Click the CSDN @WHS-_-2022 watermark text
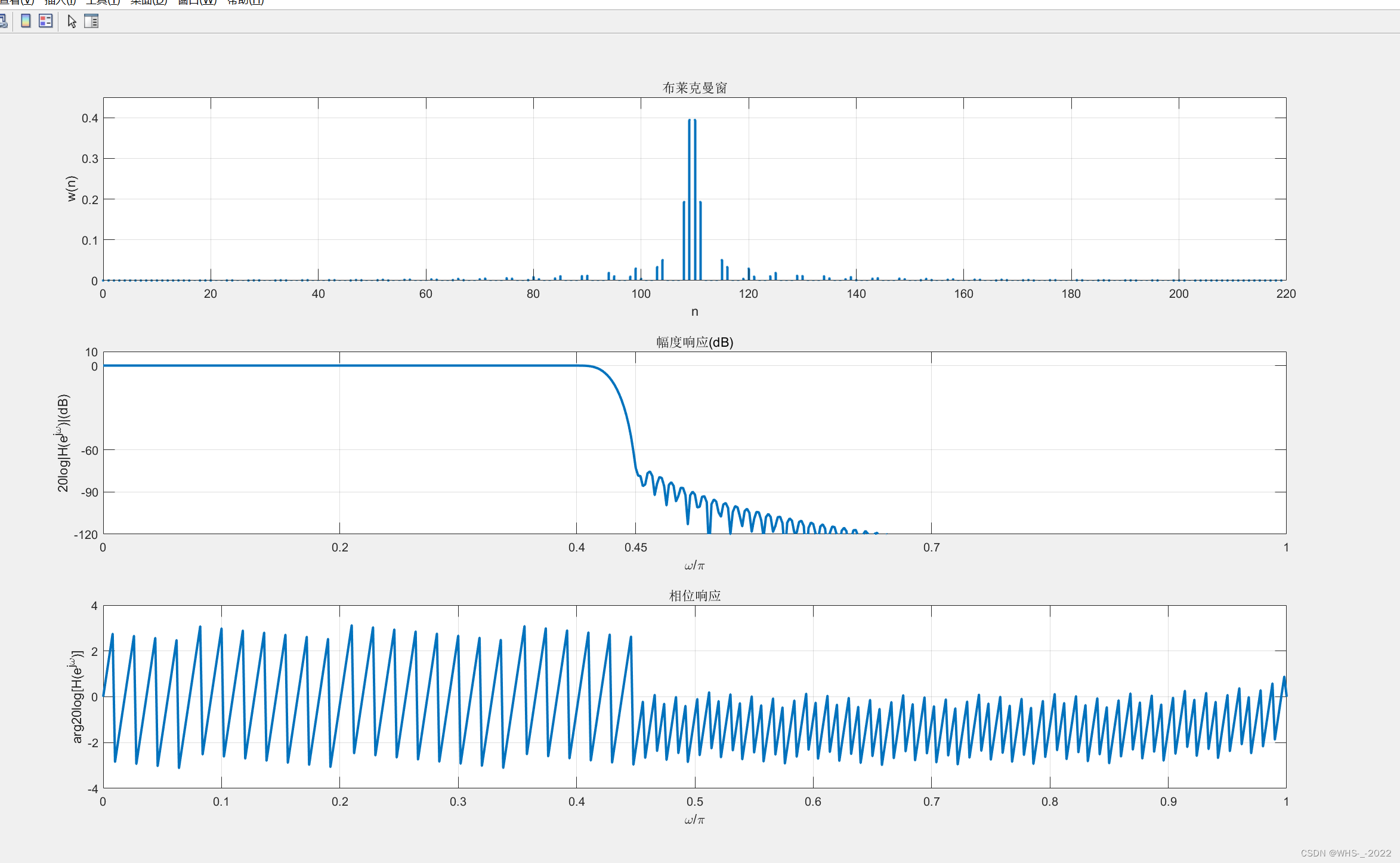1400x863 pixels. click(x=1346, y=853)
